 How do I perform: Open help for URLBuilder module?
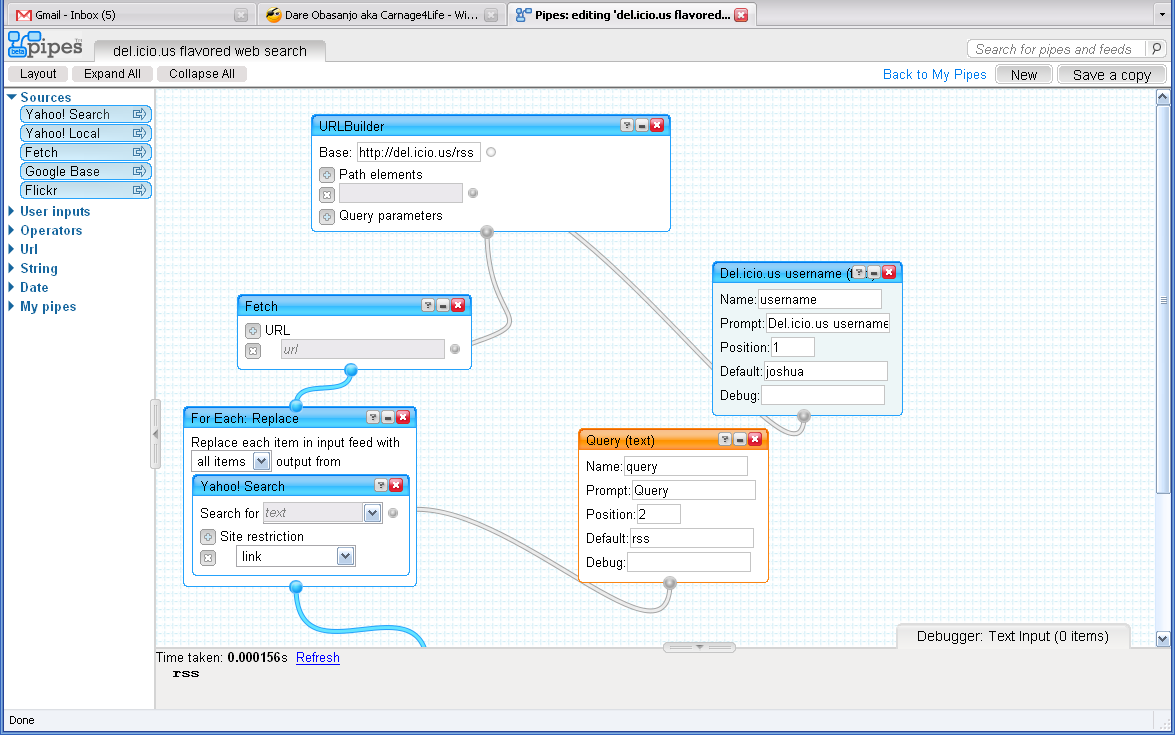point(627,125)
